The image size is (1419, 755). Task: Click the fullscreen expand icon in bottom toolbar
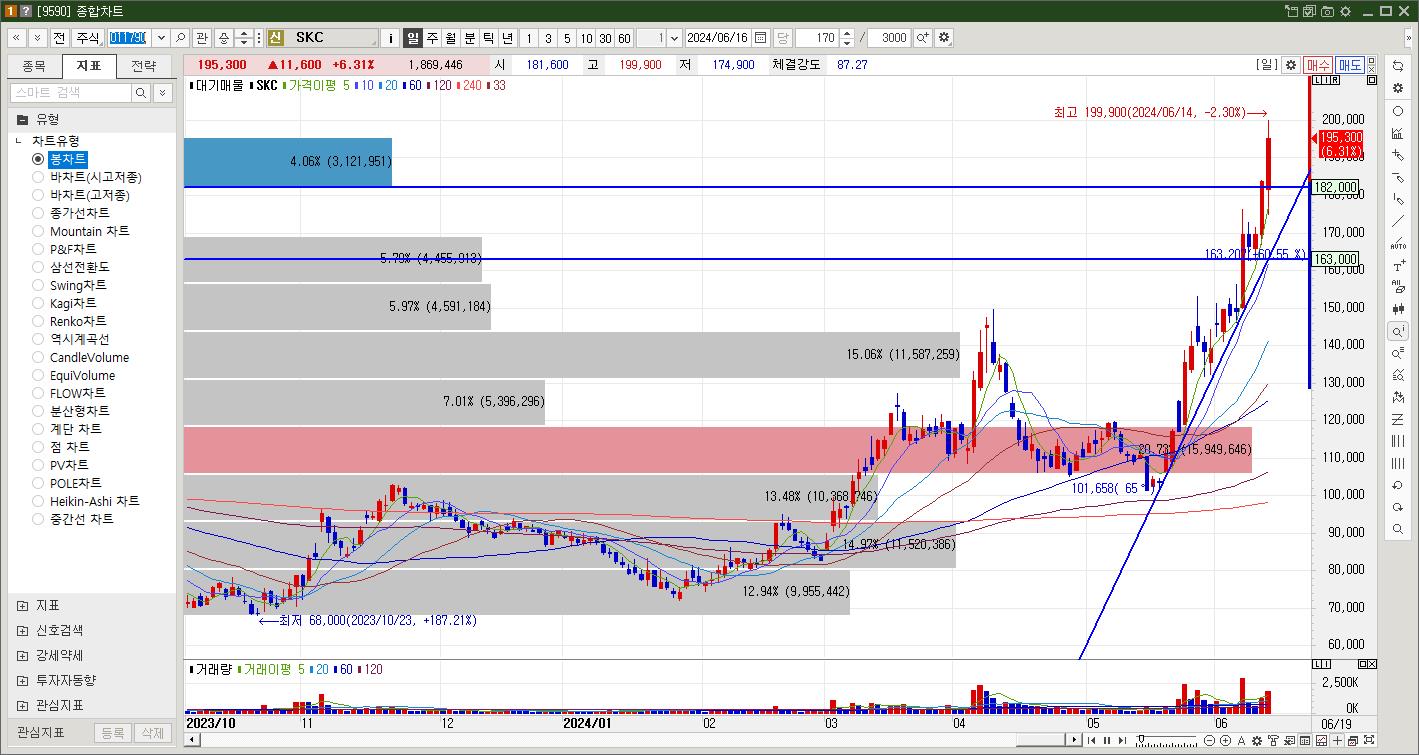[x=1367, y=740]
